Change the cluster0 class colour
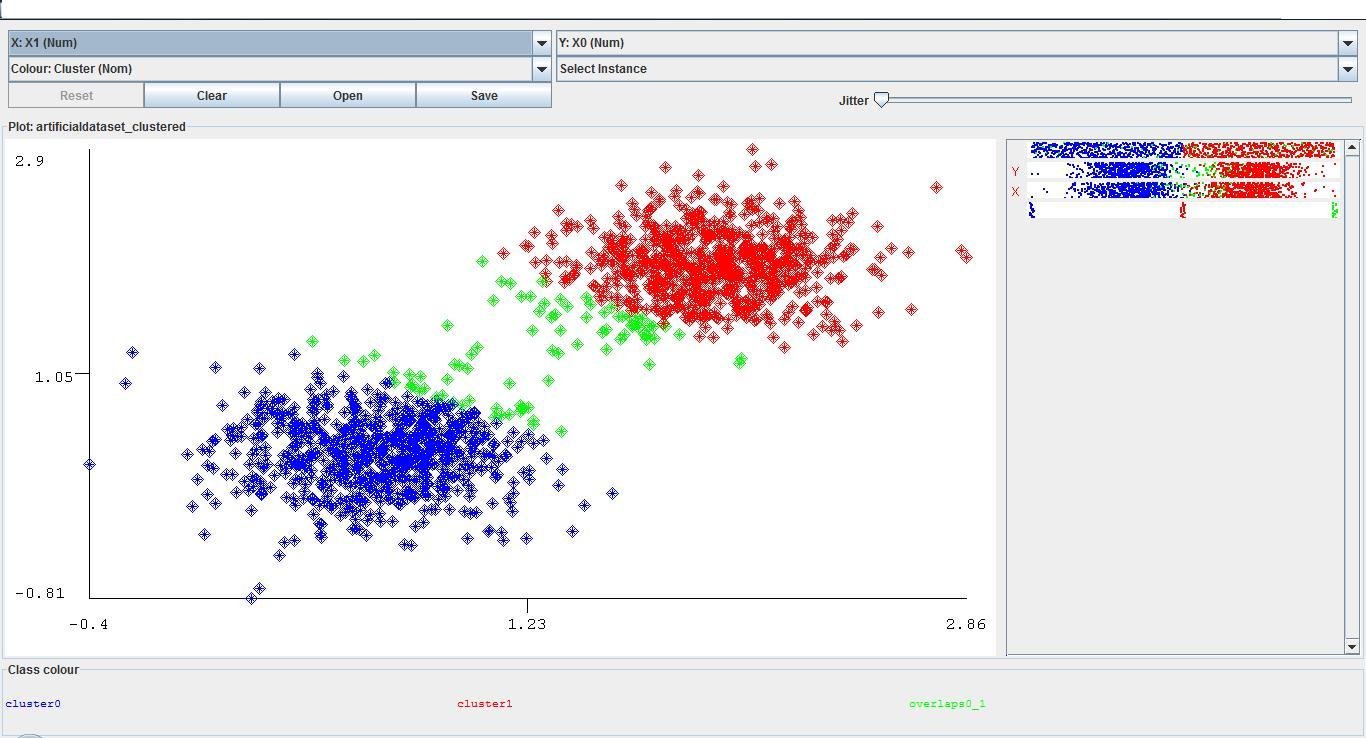1366x738 pixels. [33, 703]
